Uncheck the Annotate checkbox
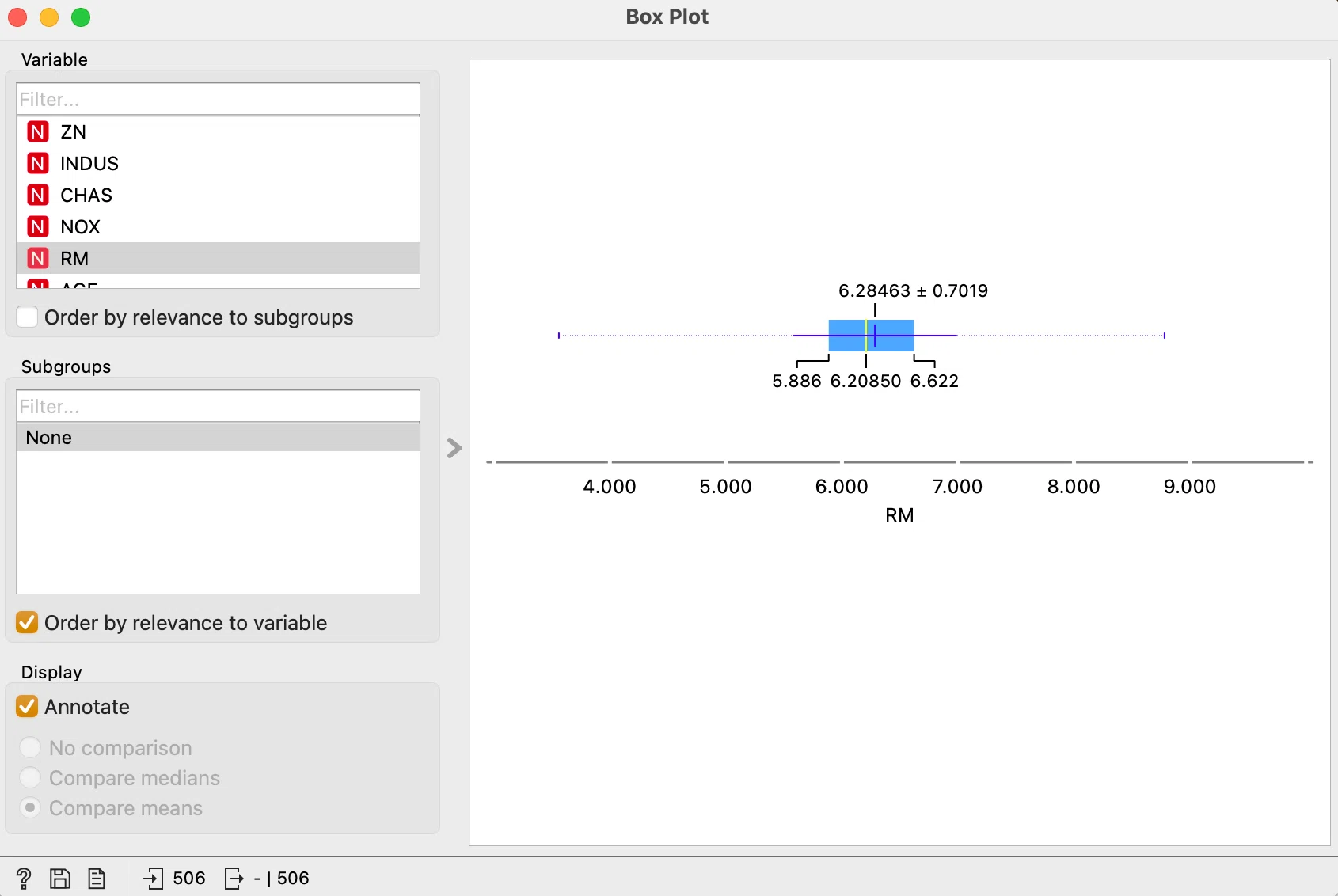 27,707
